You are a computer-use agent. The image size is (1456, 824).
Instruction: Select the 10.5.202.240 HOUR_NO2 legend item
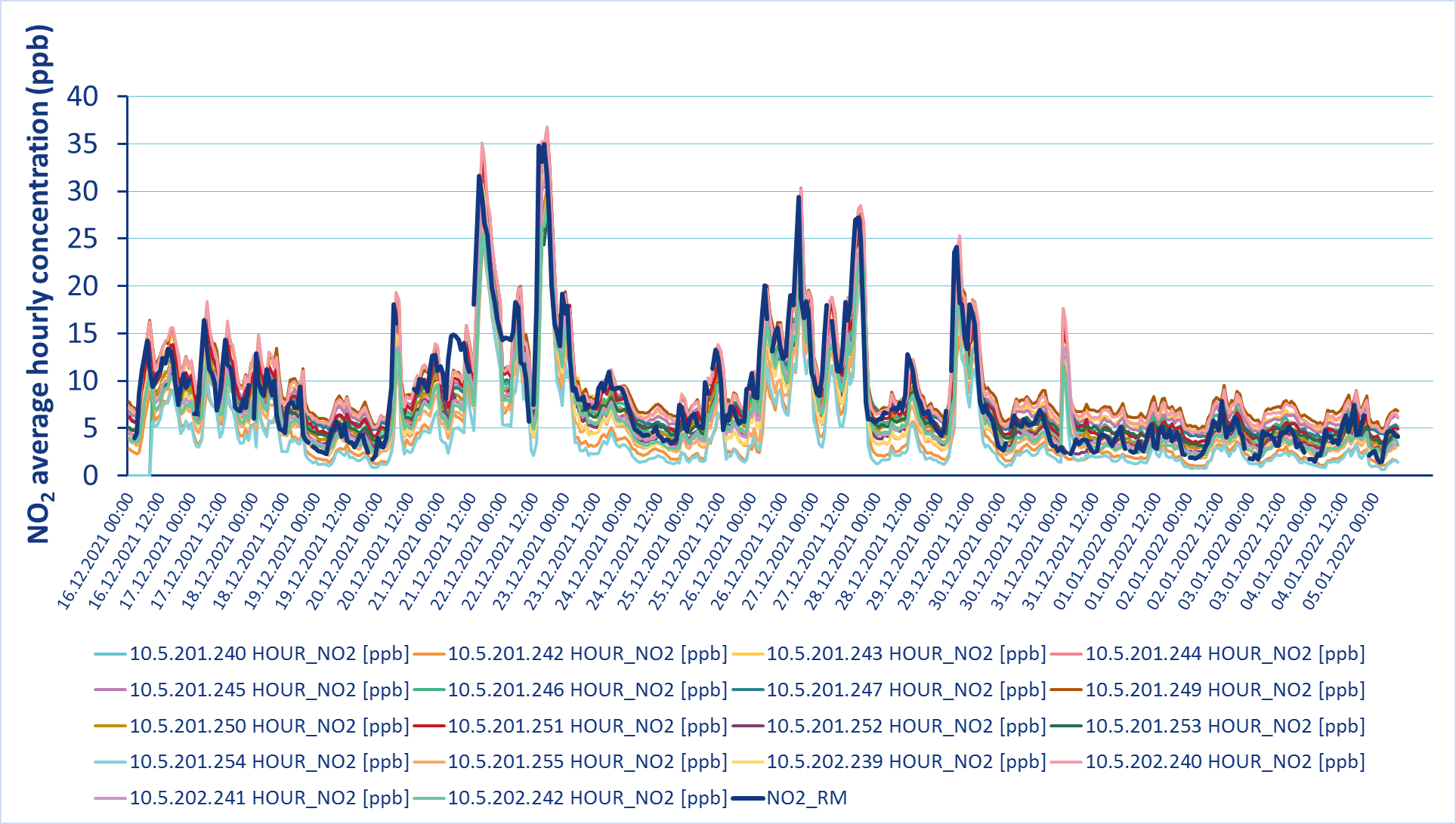click(1225, 762)
